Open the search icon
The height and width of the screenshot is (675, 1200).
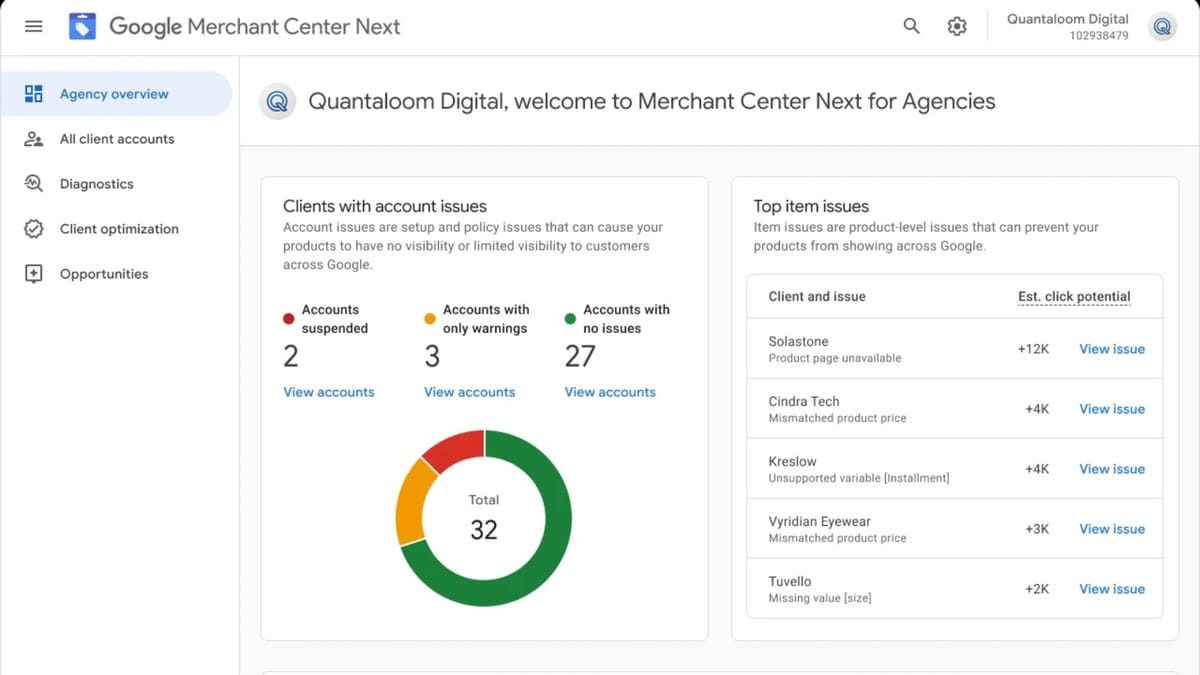pyautogui.click(x=911, y=26)
